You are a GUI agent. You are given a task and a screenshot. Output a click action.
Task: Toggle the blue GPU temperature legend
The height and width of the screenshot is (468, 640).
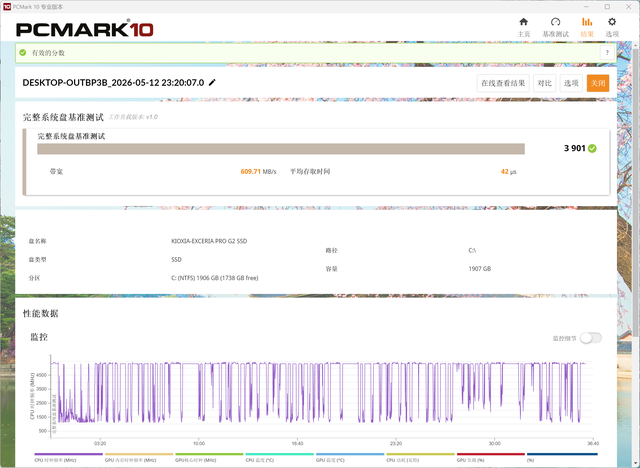point(350,457)
